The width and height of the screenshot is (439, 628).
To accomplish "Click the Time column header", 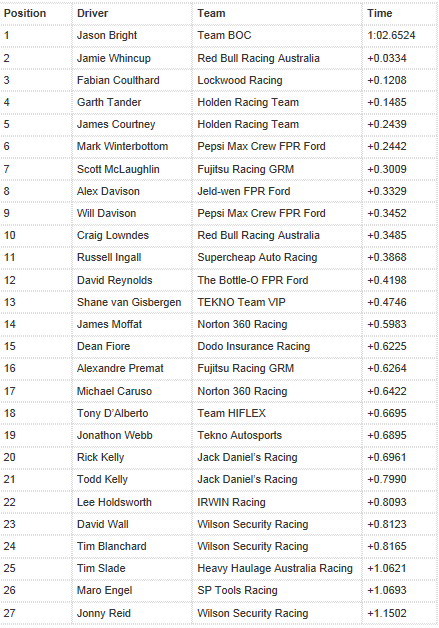I will coord(379,13).
